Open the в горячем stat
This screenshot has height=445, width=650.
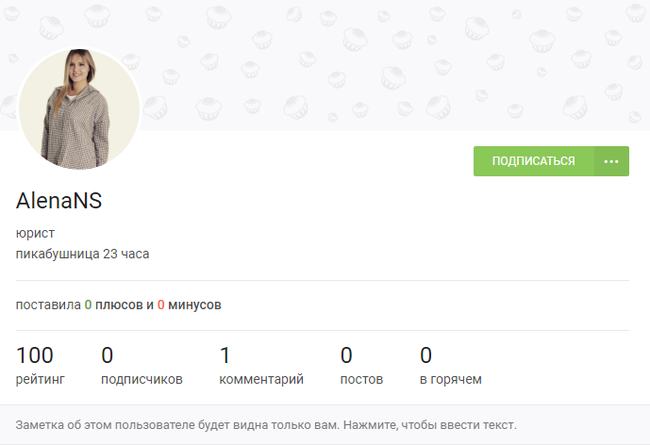450,379
